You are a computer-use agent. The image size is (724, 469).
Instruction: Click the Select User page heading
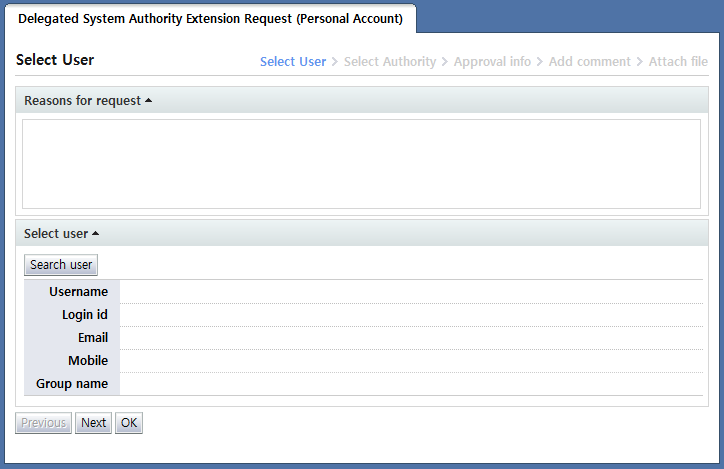pos(55,60)
